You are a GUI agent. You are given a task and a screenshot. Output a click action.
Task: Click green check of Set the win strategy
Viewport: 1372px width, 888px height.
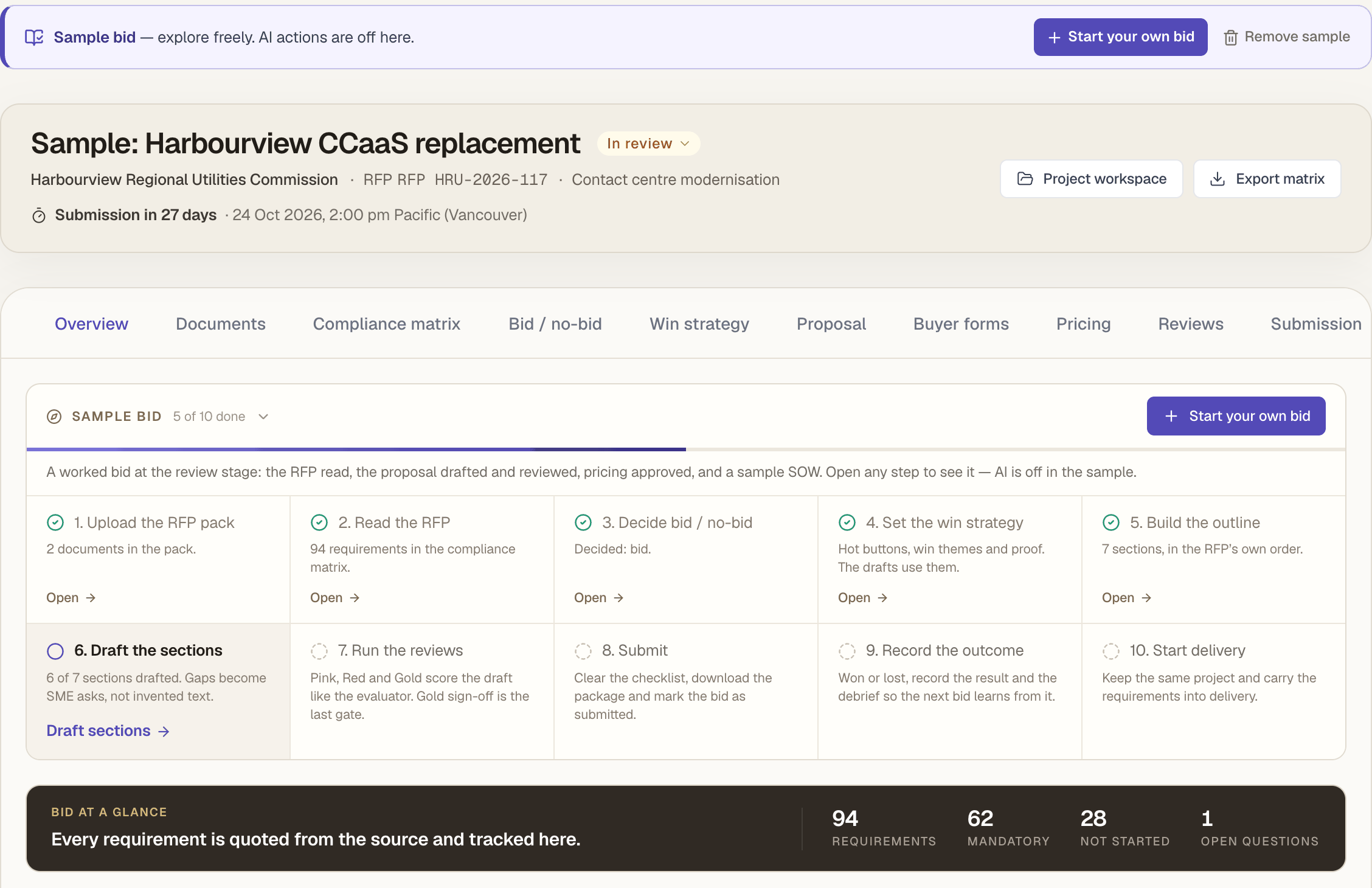847,522
